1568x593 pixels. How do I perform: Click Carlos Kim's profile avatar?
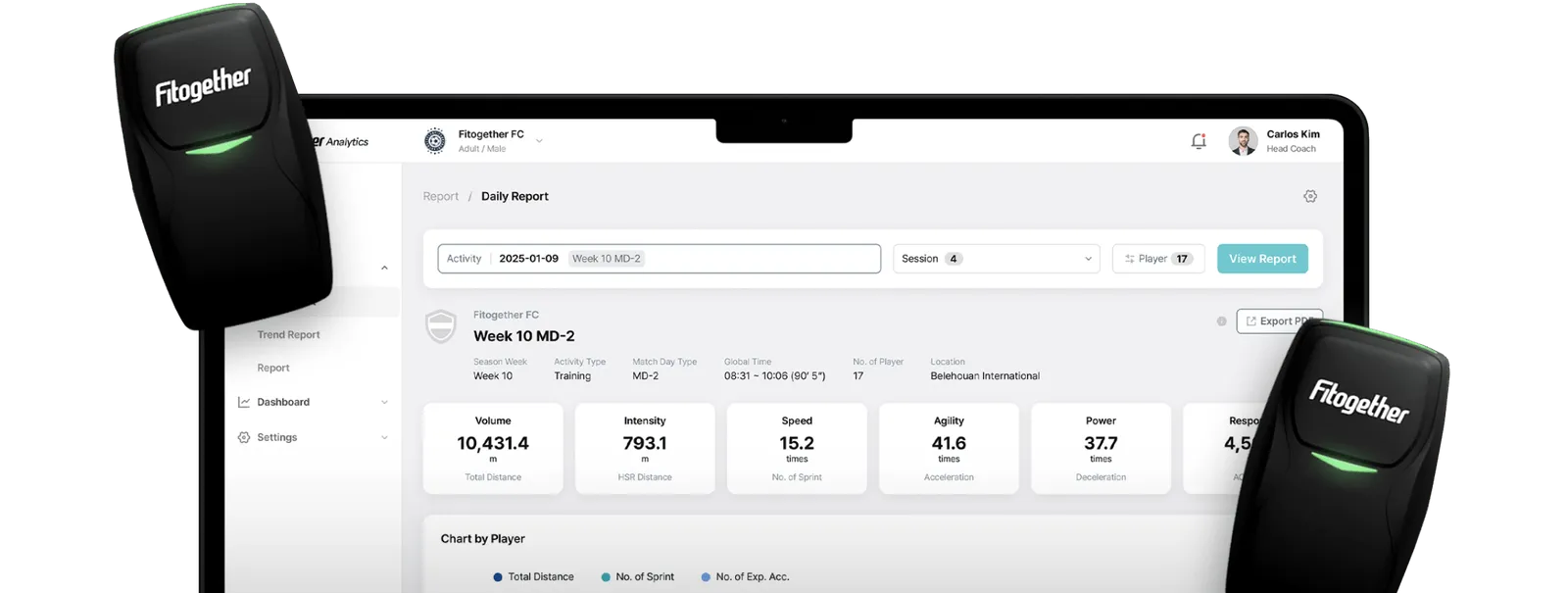coord(1243,141)
